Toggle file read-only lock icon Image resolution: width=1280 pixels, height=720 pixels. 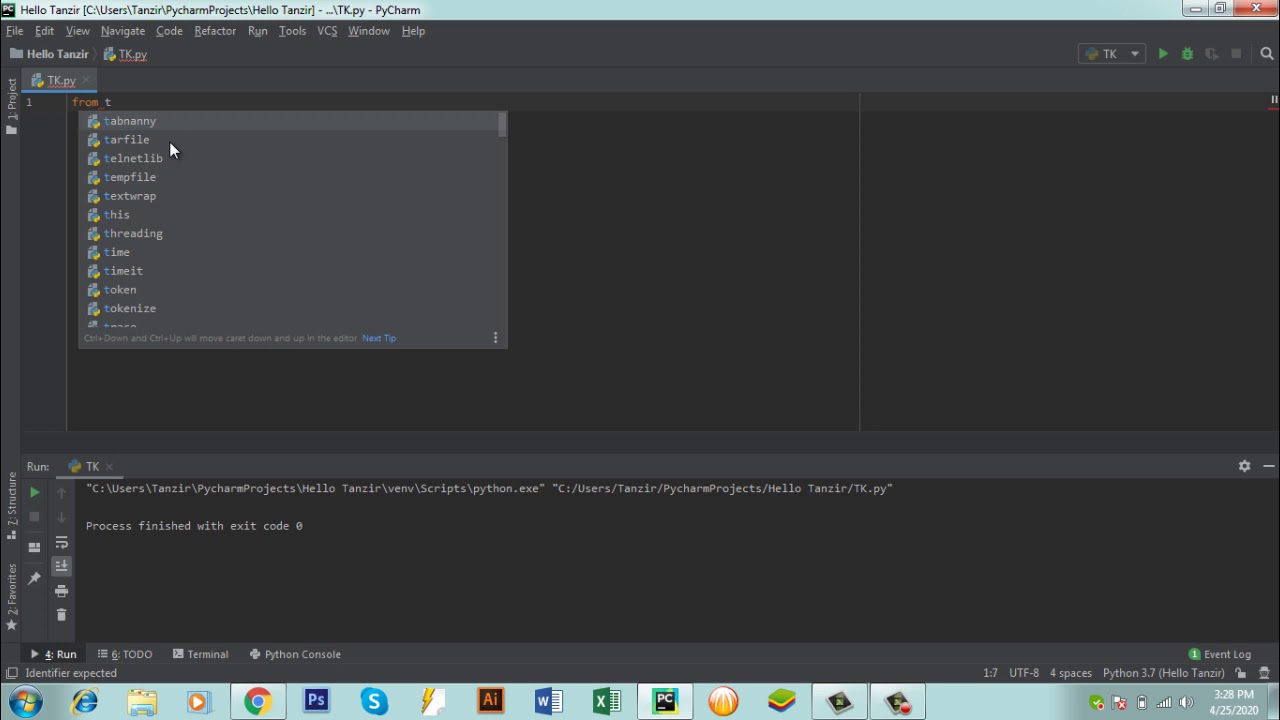tap(1240, 673)
